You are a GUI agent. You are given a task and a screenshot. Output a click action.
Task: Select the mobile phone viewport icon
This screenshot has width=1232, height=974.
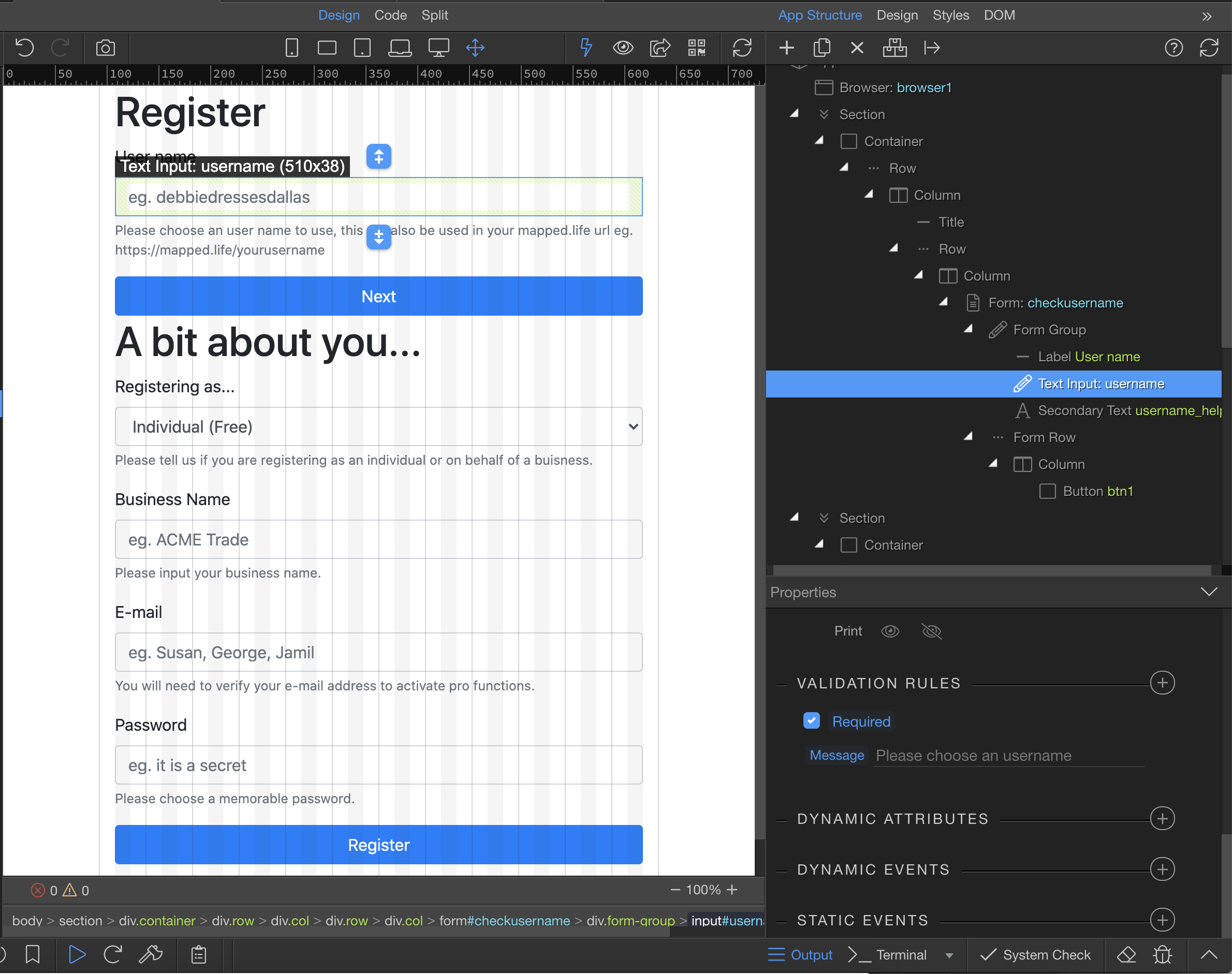[x=291, y=48]
